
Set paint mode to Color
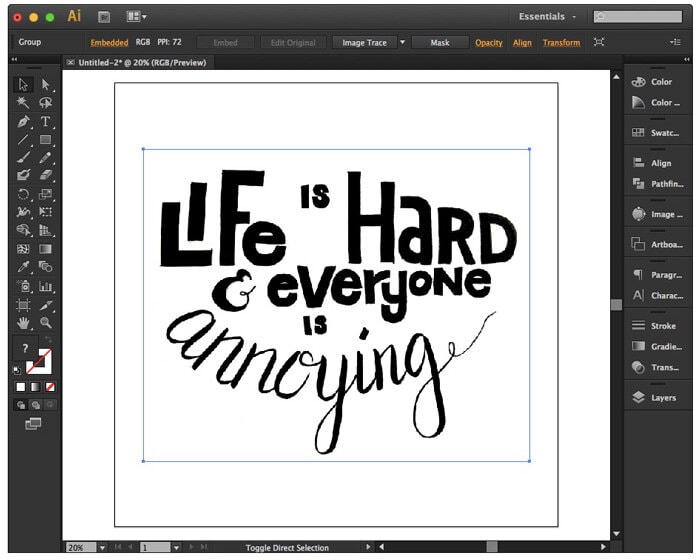click(21, 387)
